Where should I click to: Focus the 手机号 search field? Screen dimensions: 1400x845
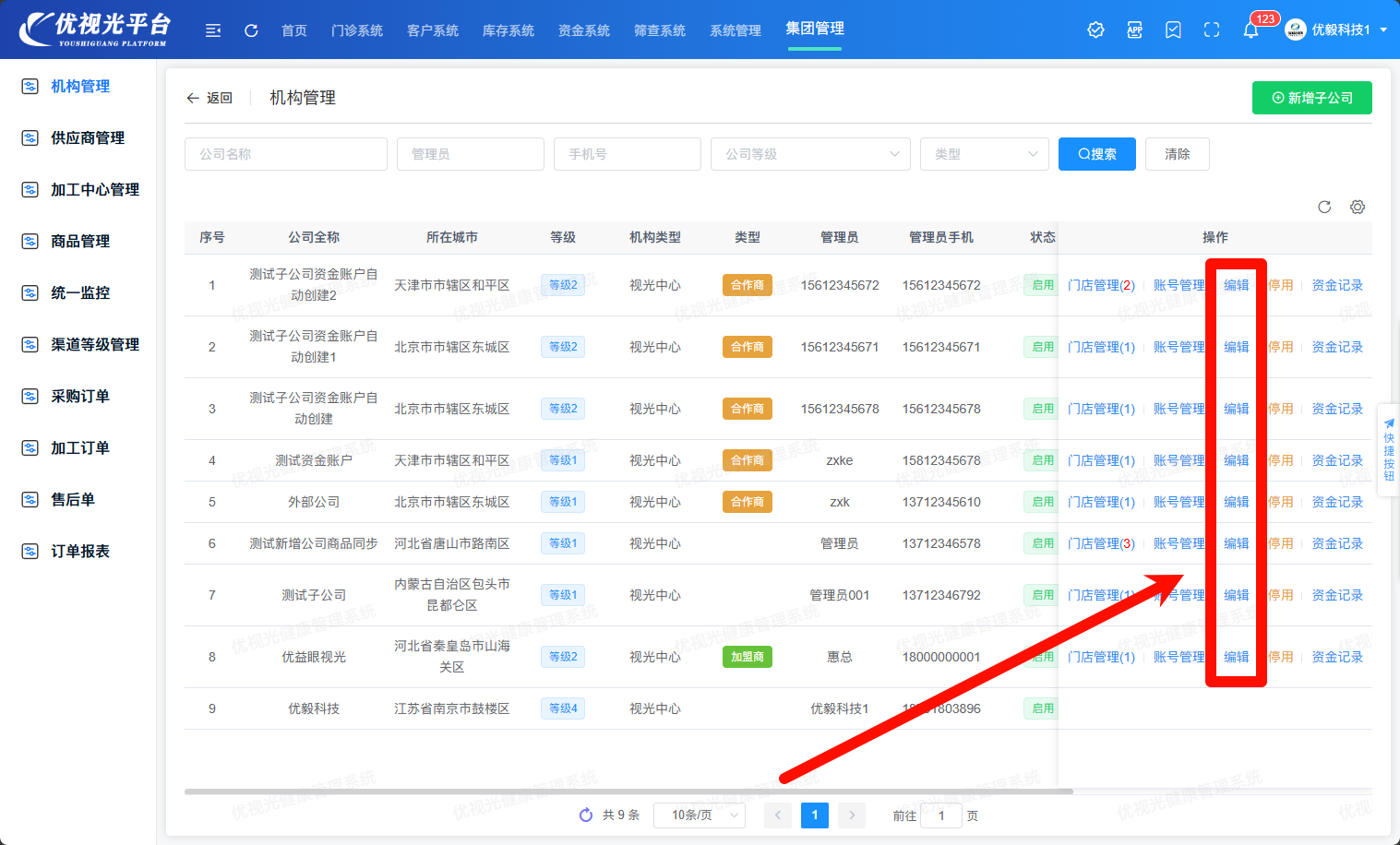pyautogui.click(x=628, y=154)
